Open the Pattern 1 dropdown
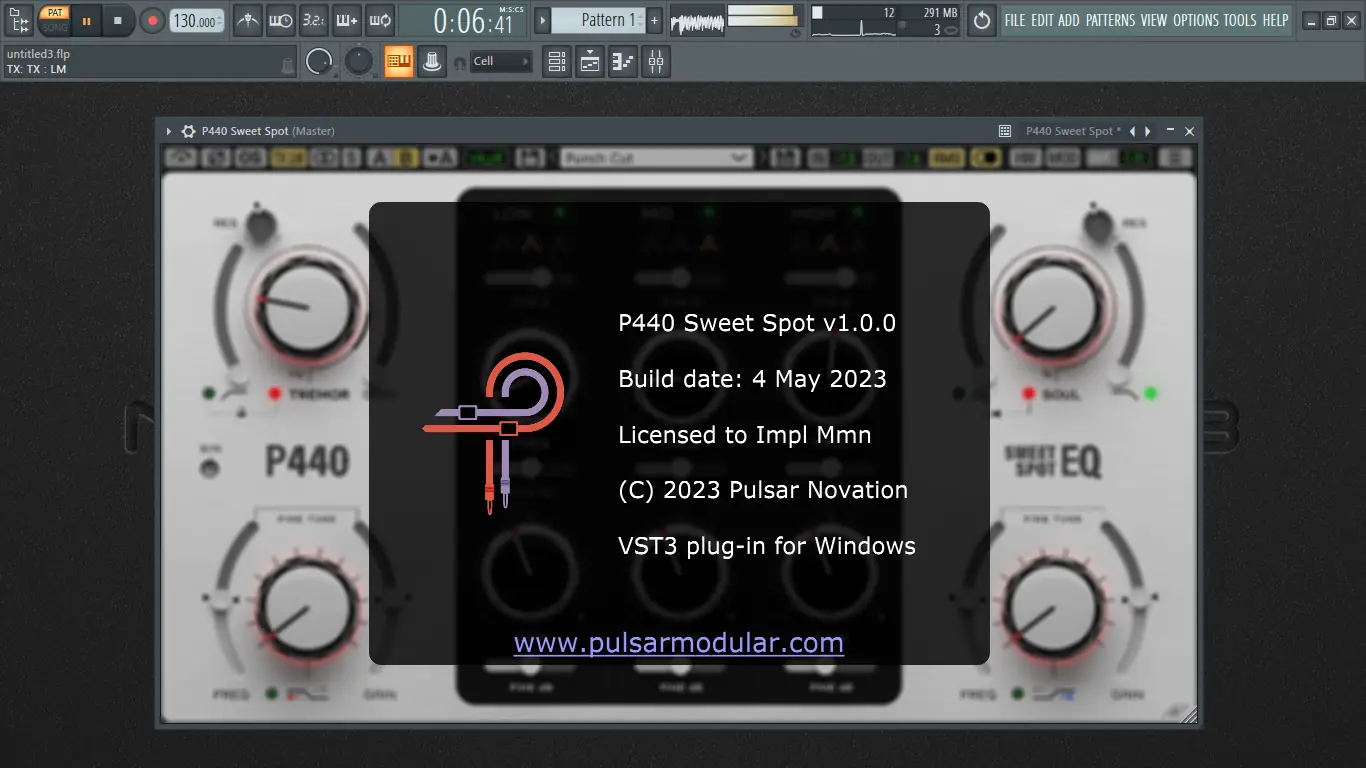 pyautogui.click(x=598, y=20)
